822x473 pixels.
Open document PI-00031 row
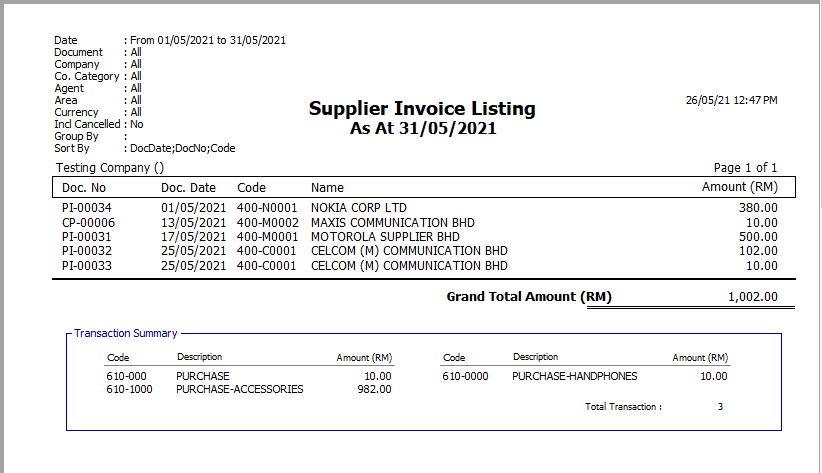(x=88, y=237)
